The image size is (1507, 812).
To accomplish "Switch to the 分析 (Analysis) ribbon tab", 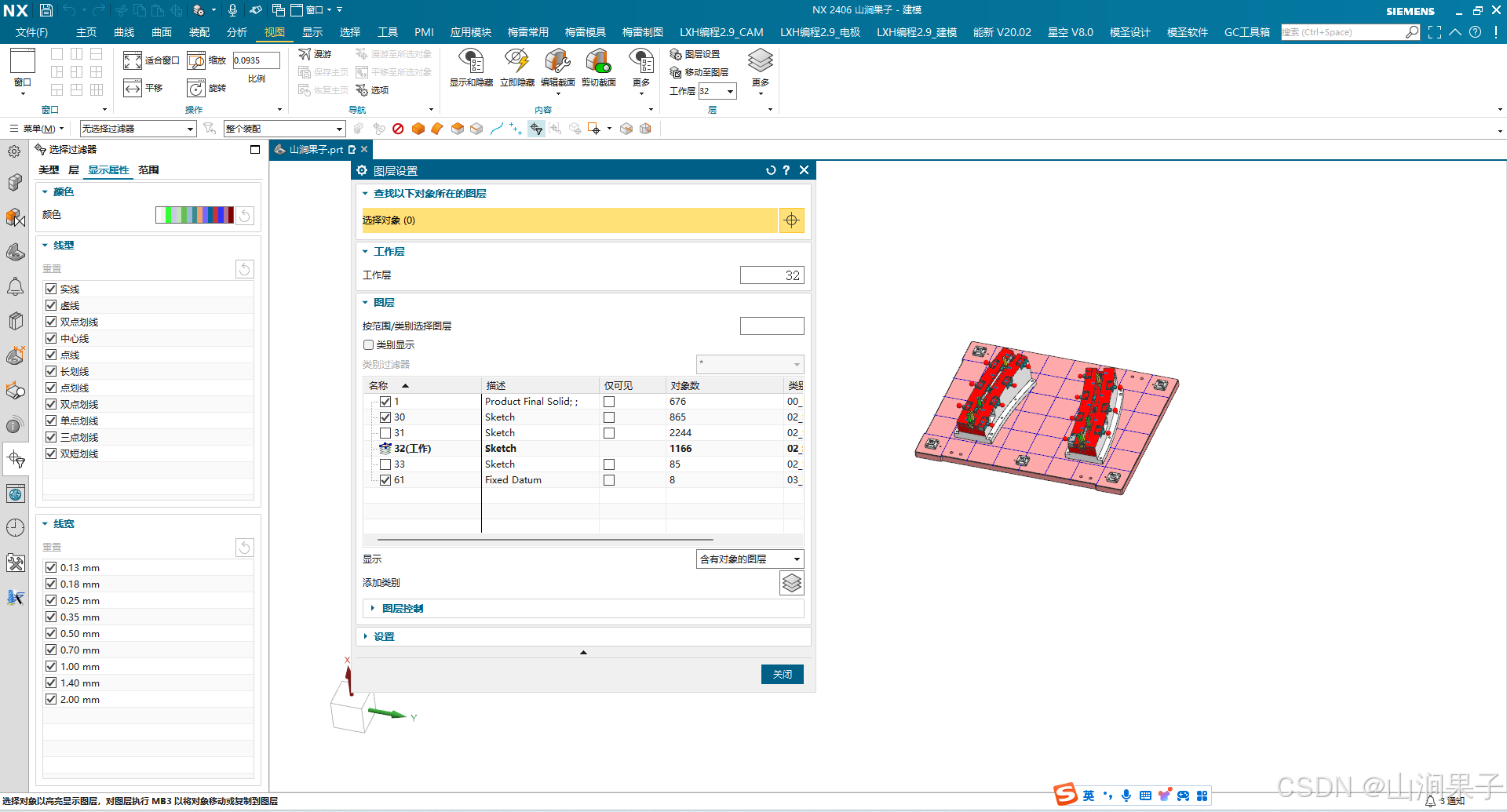I will tap(237, 32).
